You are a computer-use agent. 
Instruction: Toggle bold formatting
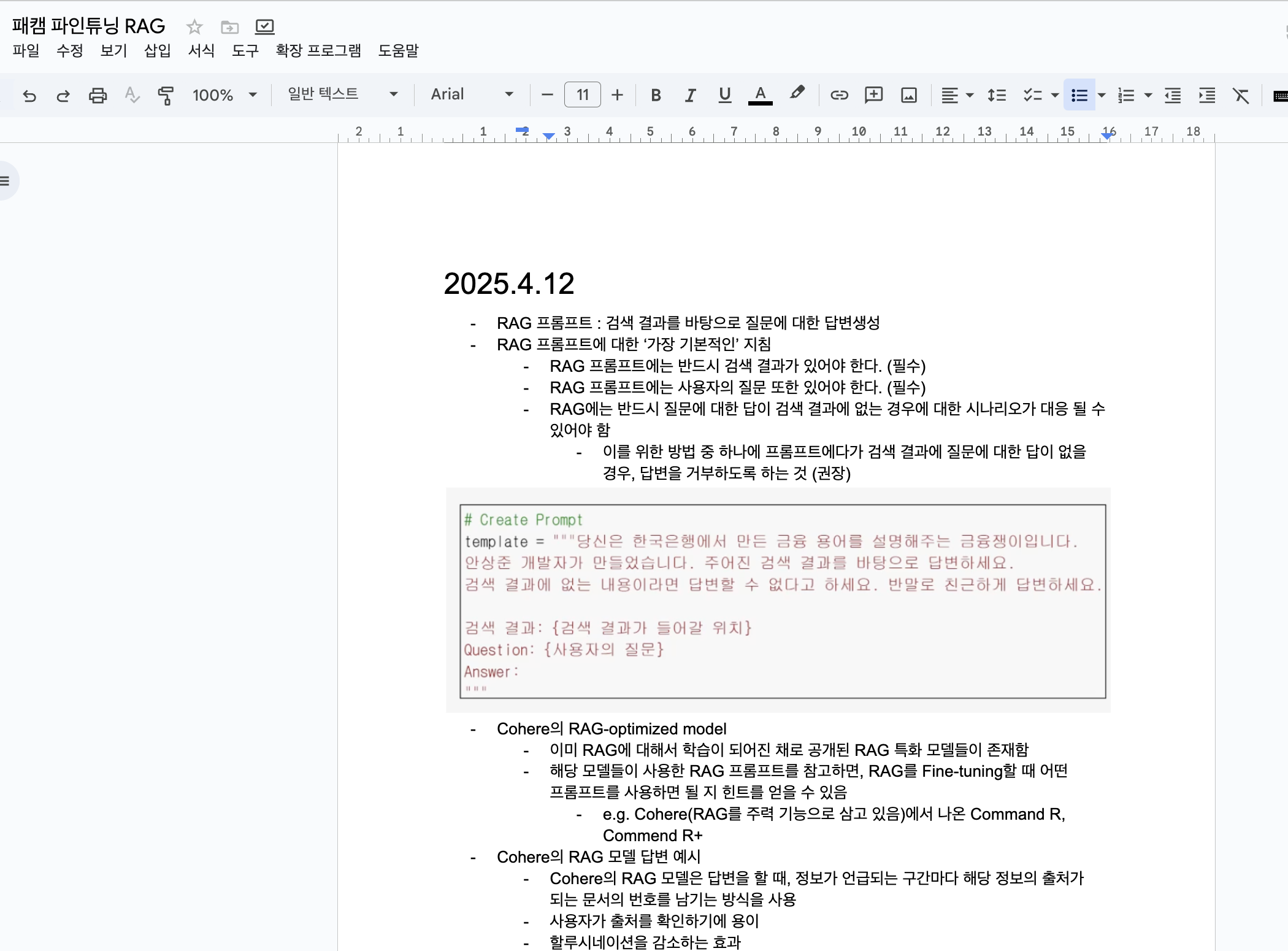tap(656, 95)
